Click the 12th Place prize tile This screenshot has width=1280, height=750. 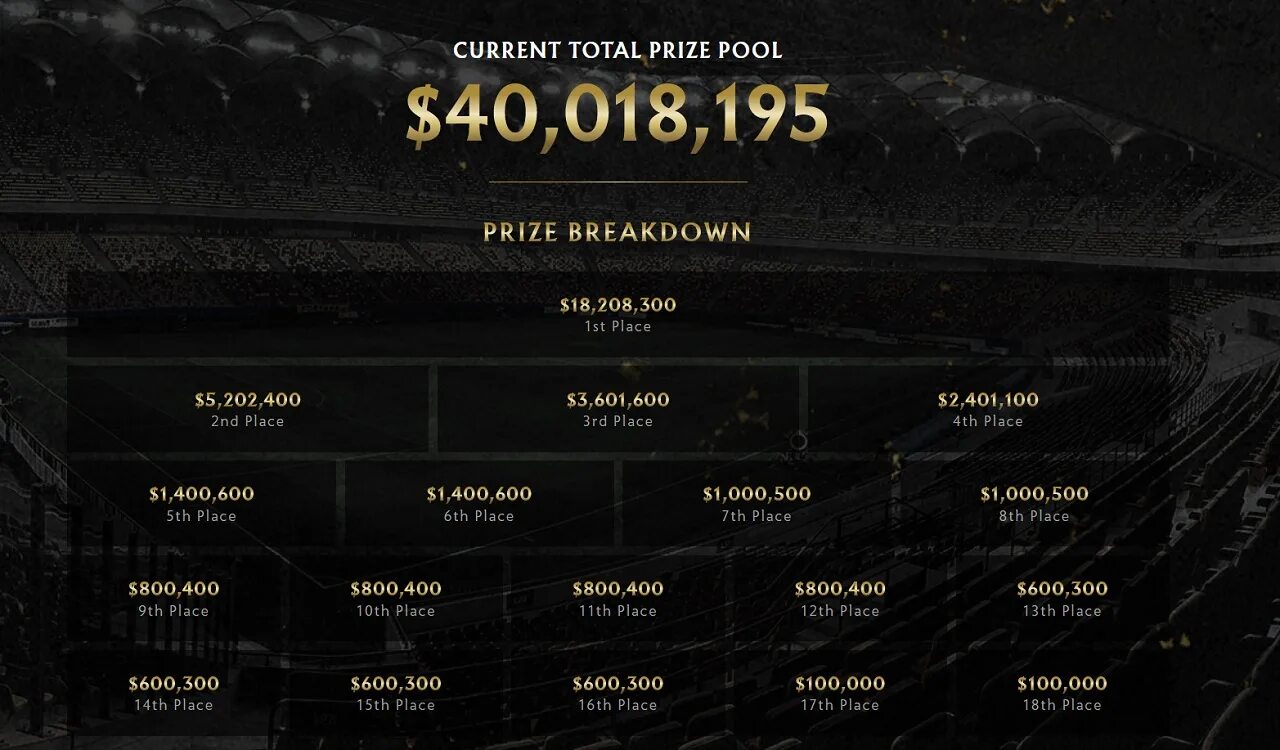coord(840,598)
